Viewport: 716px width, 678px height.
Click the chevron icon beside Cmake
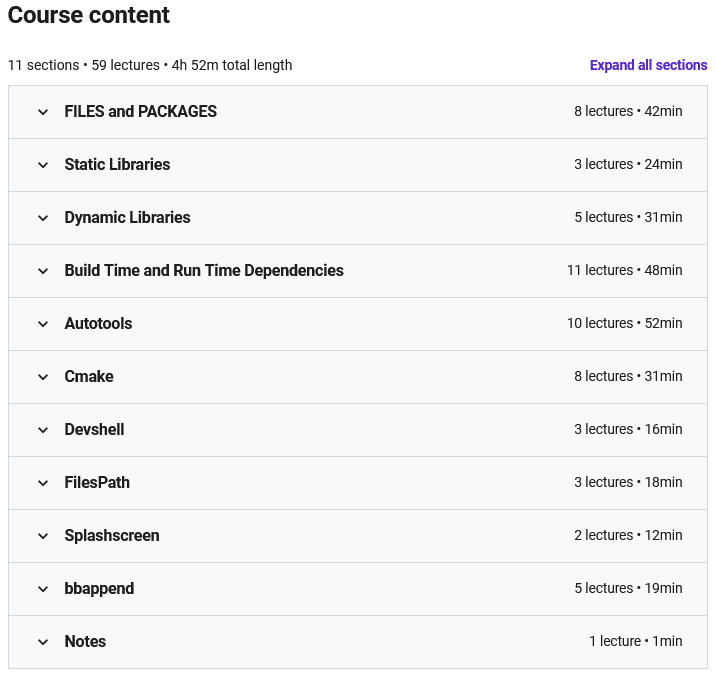click(x=43, y=377)
